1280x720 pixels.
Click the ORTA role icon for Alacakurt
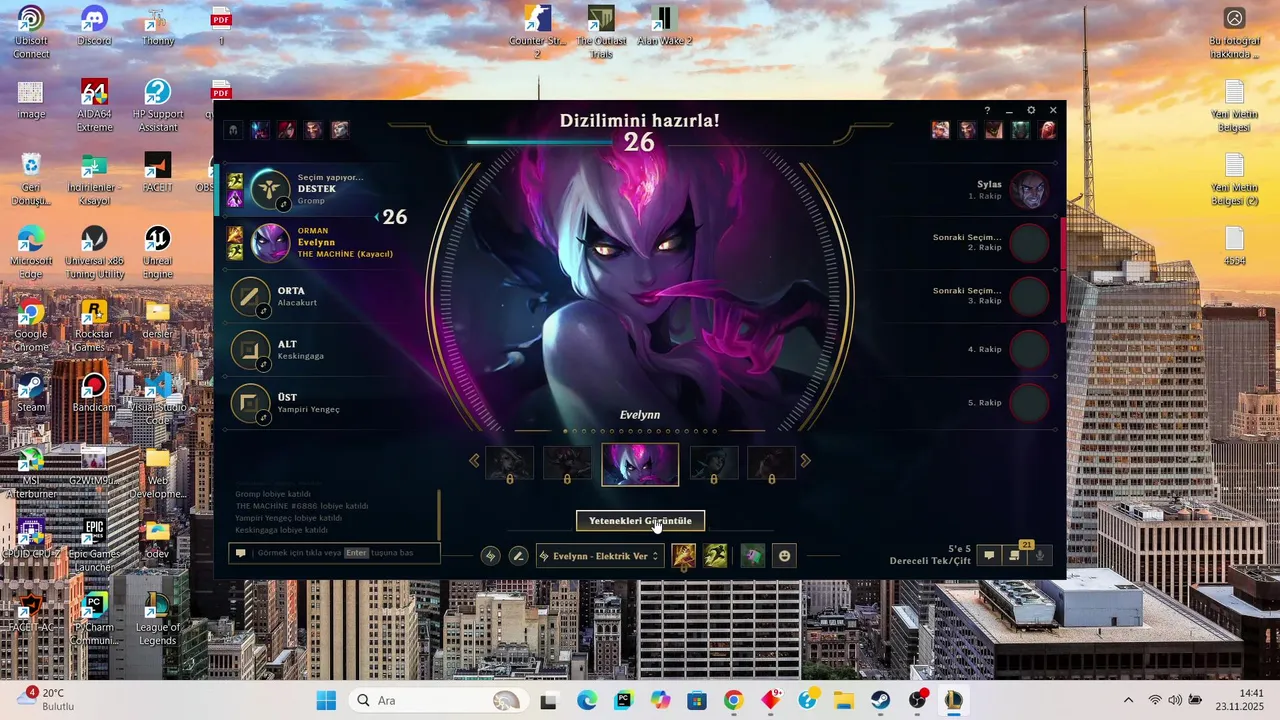pos(250,296)
